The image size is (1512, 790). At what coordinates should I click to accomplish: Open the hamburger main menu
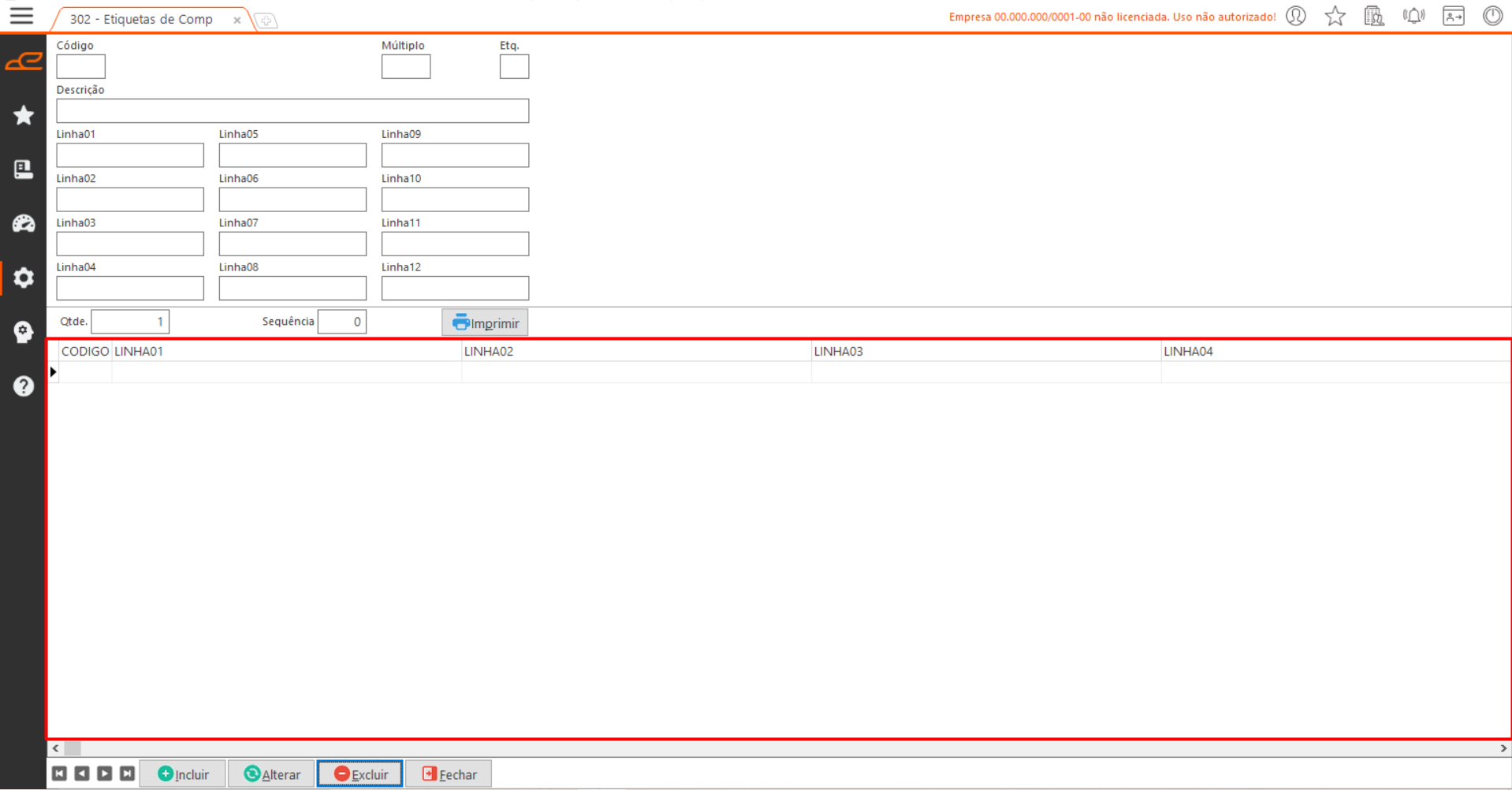[x=21, y=16]
